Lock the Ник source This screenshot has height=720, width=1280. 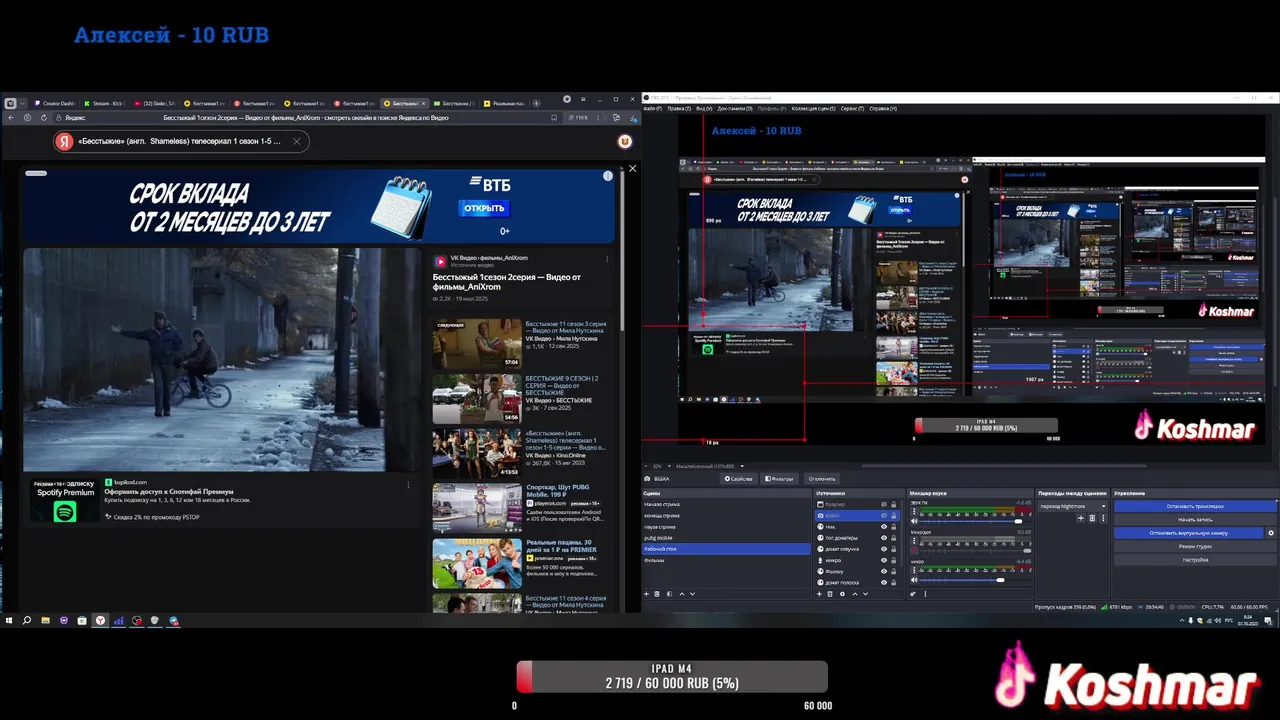[894, 527]
